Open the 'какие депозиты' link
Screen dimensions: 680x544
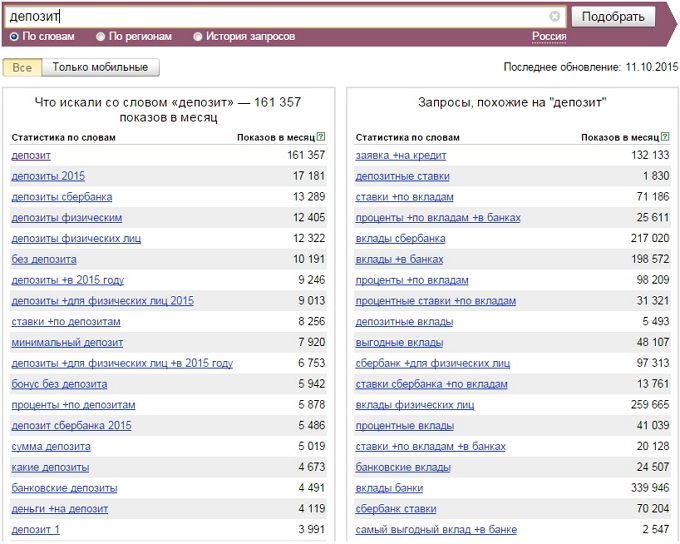coord(50,467)
